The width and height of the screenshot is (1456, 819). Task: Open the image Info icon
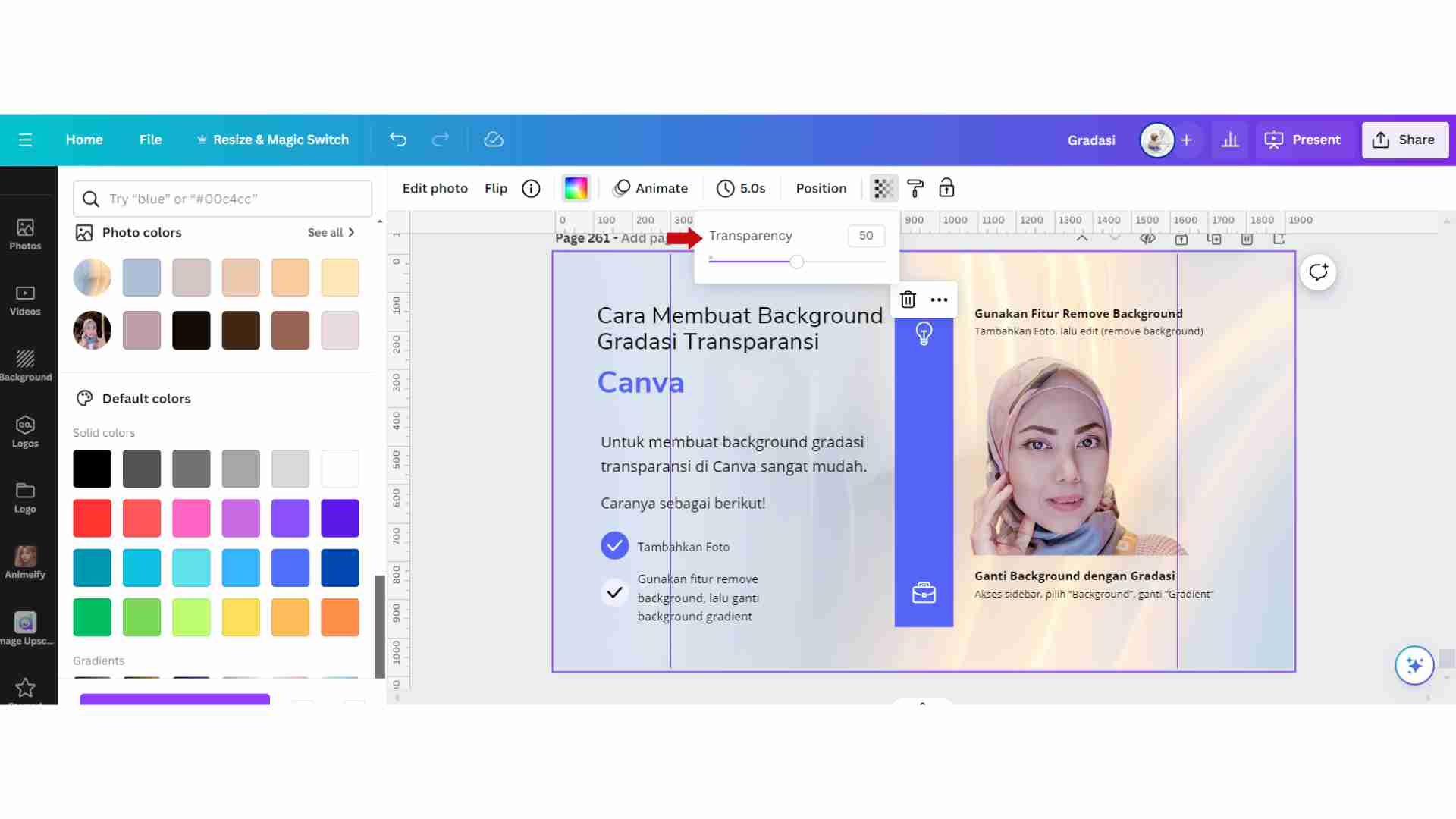(531, 188)
